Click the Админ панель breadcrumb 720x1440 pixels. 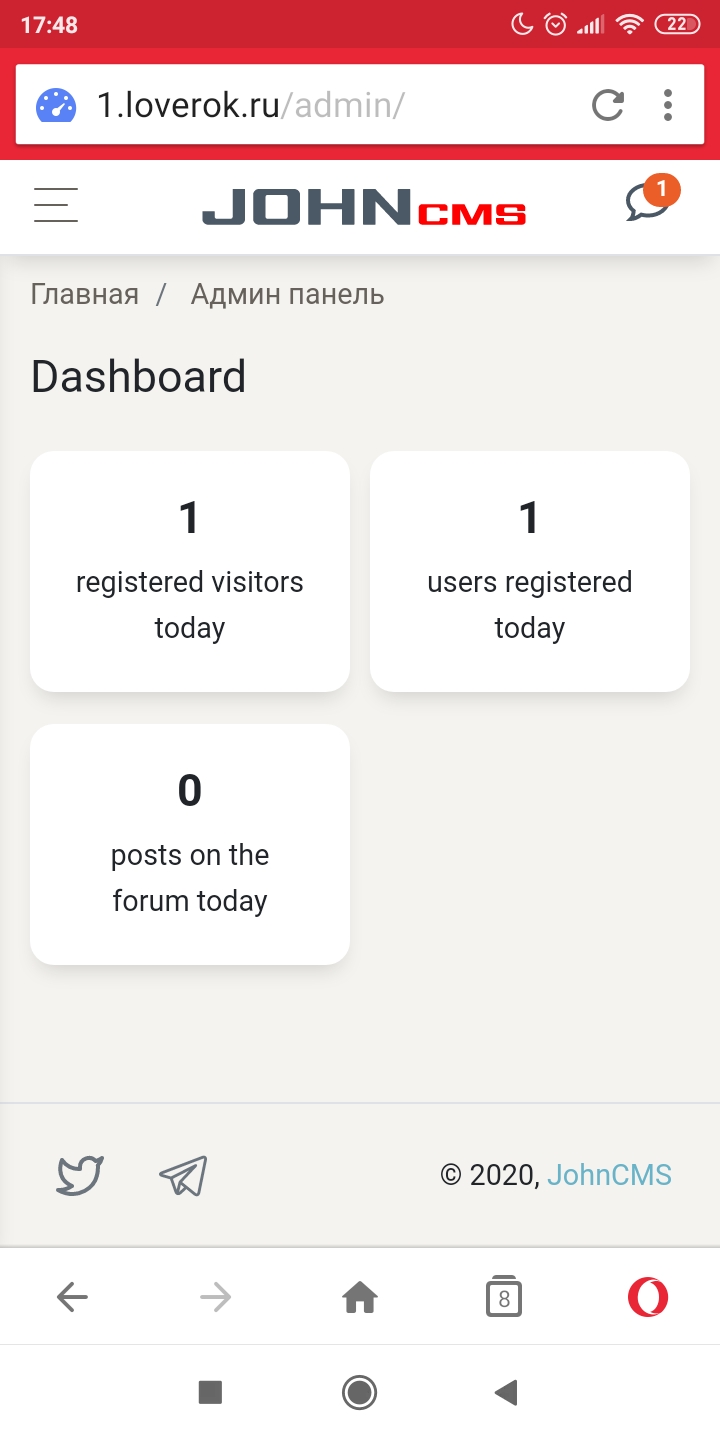tap(287, 294)
